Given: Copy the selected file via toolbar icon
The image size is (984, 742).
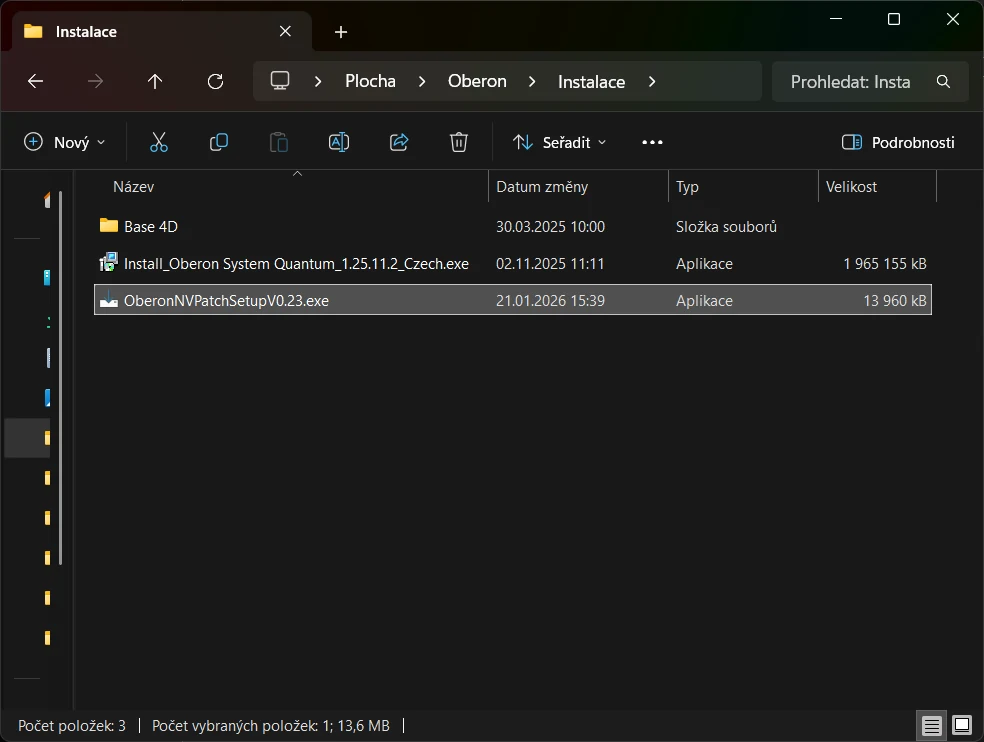Looking at the screenshot, I should (218, 142).
